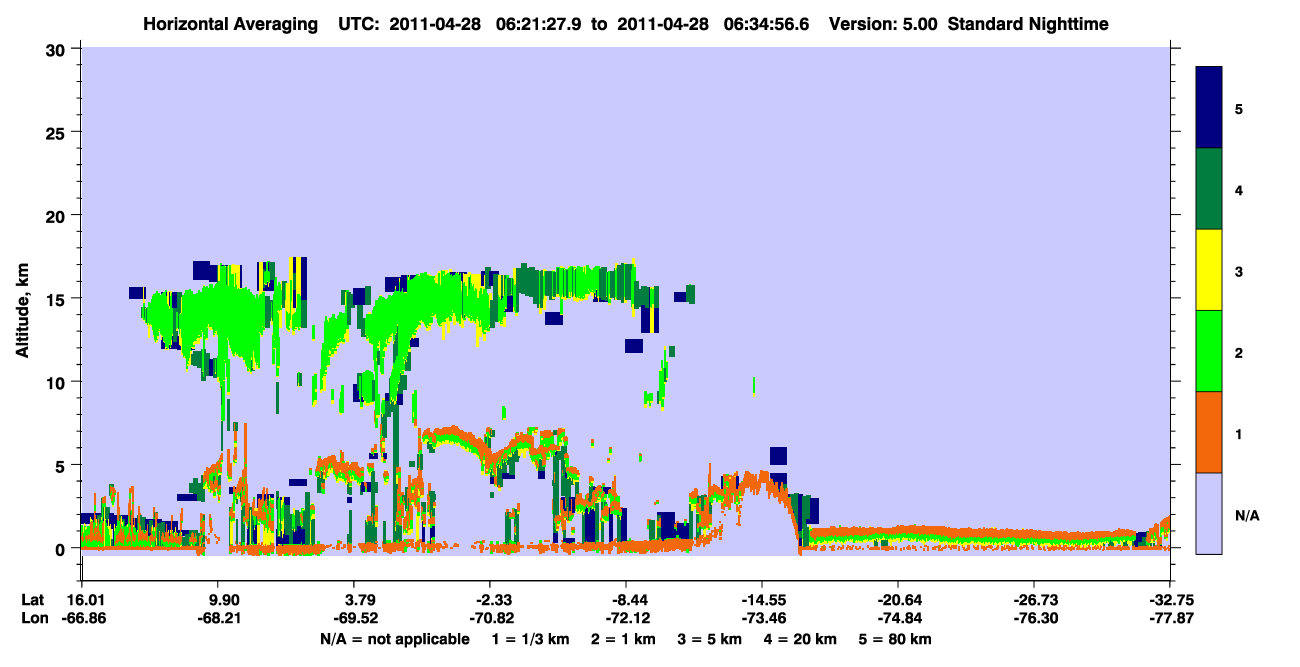Click the colorbar label 'N/A'
The image size is (1300, 667).
coord(1246,515)
